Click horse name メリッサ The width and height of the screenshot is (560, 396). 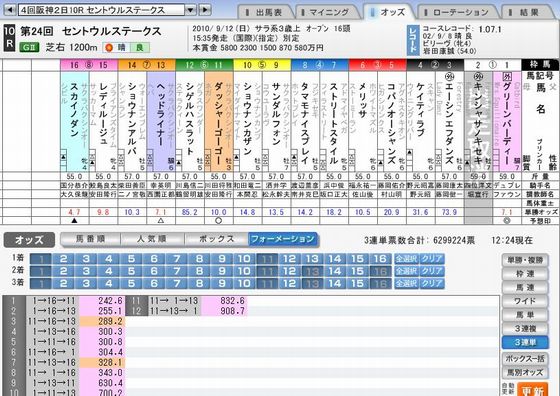(362, 101)
